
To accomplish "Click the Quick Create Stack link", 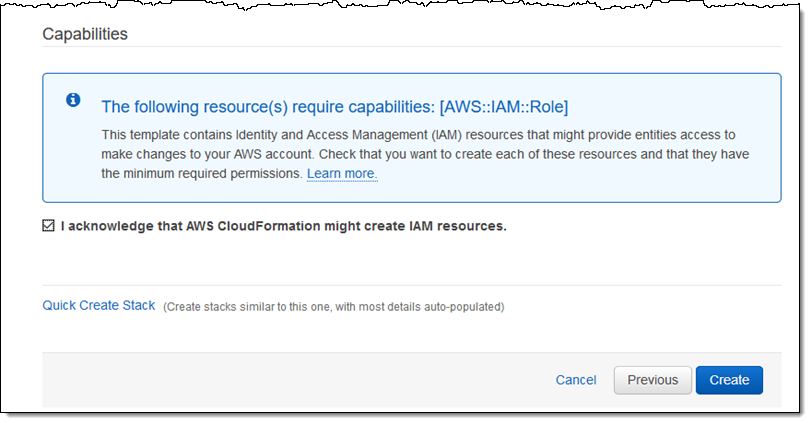I will click(x=98, y=305).
